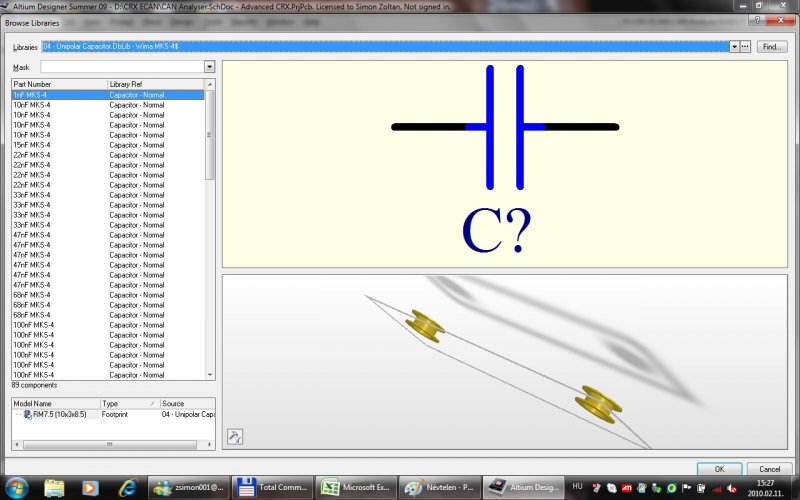Select the 15nF MKS-4 row
The image size is (800, 500).
click(108, 145)
